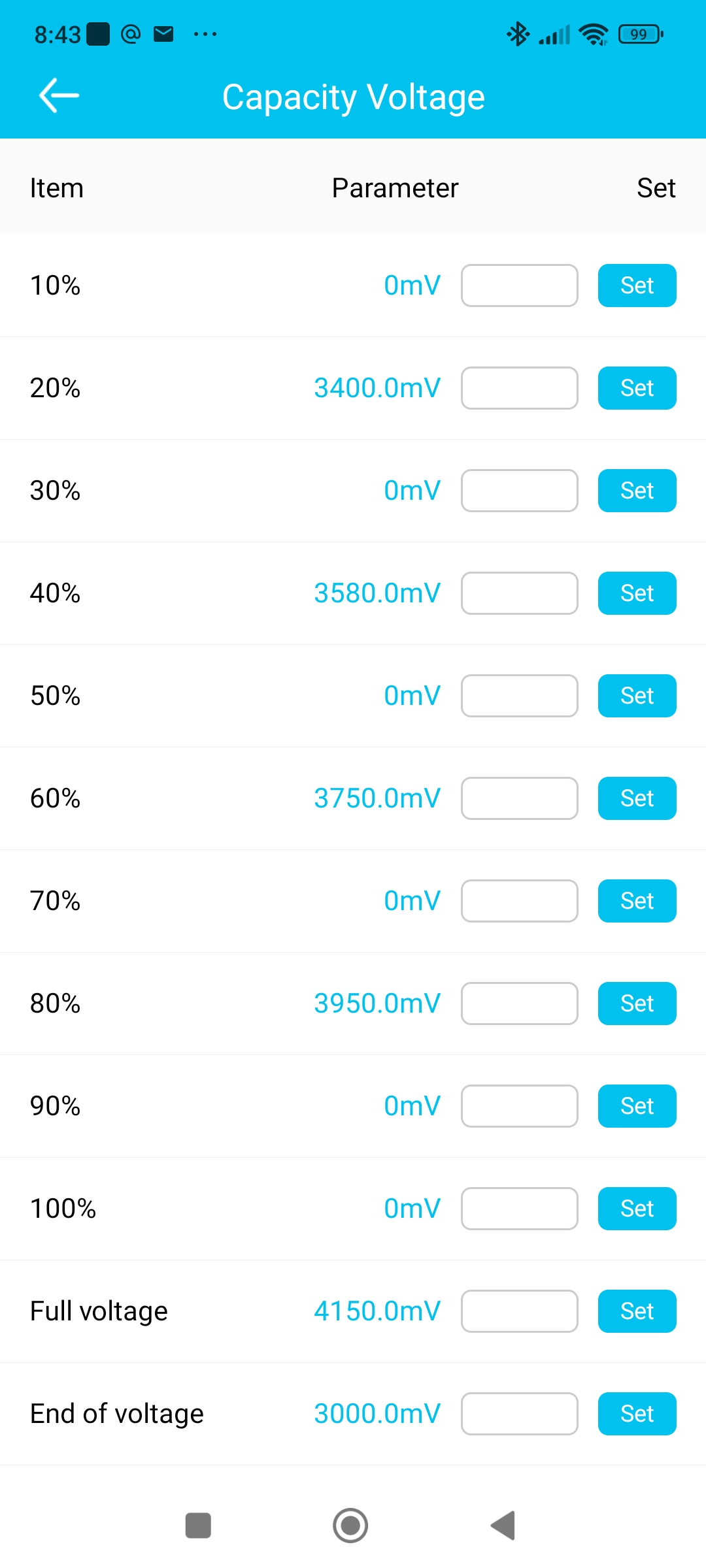Tap the mail notification icon
706x1568 pixels.
coord(163,34)
